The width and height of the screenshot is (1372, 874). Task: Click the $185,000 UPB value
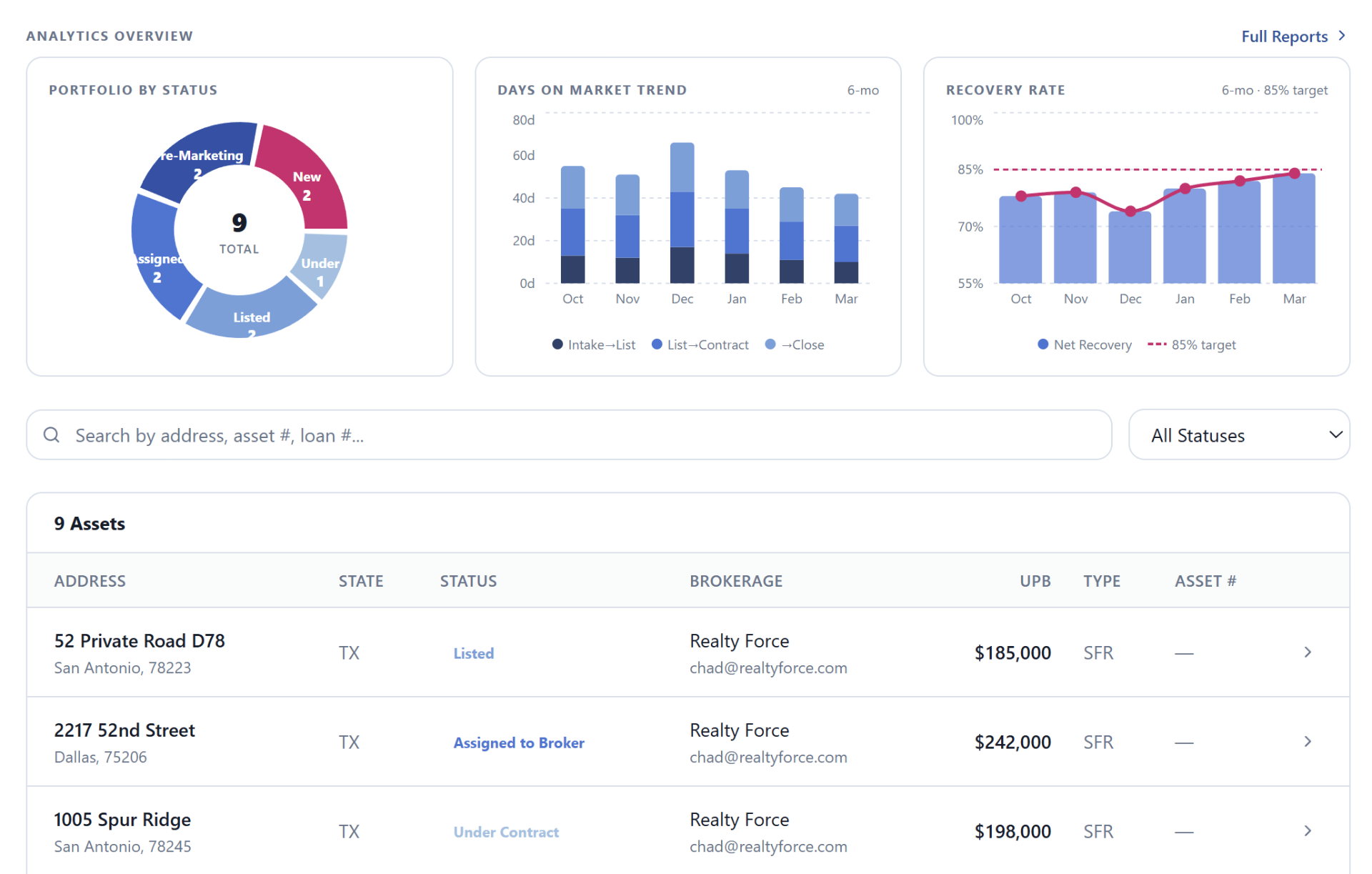point(1013,652)
